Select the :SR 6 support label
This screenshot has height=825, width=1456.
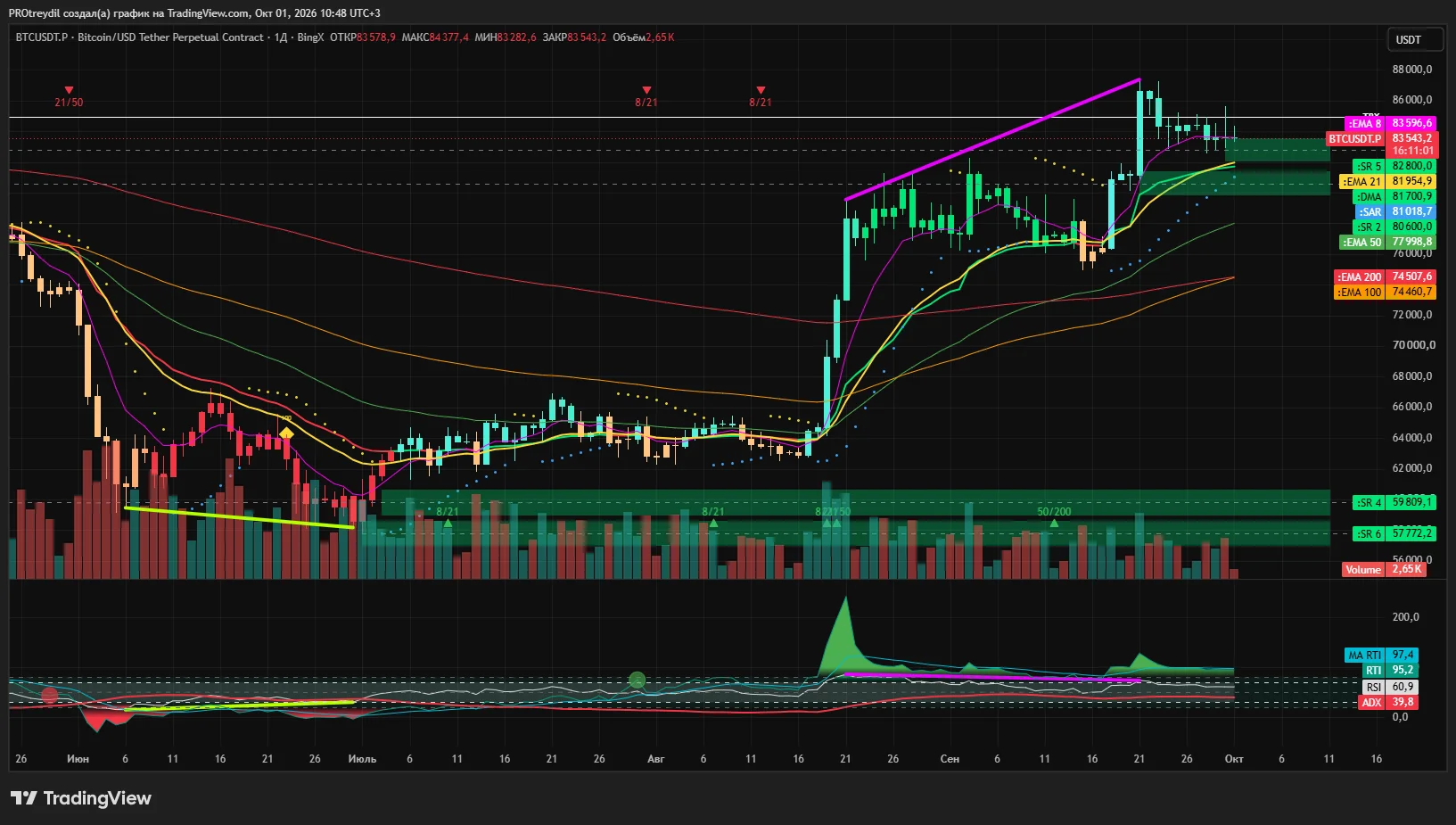tap(1394, 533)
